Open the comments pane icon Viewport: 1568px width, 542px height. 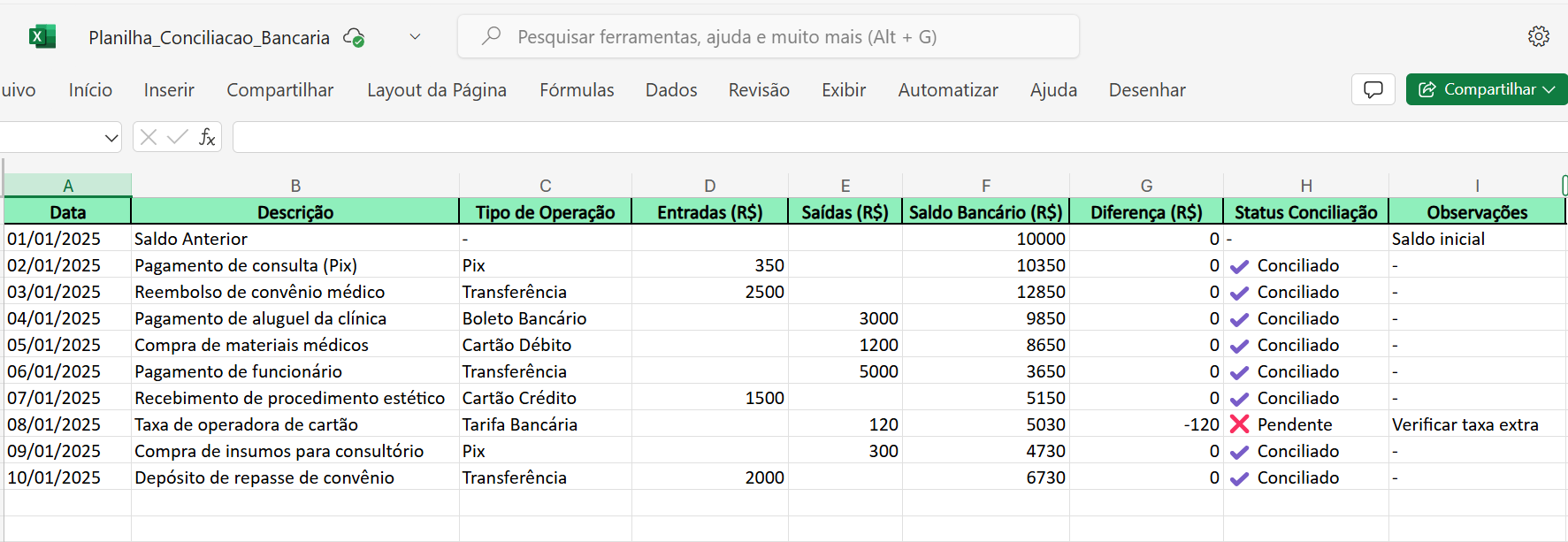pos(1373,89)
